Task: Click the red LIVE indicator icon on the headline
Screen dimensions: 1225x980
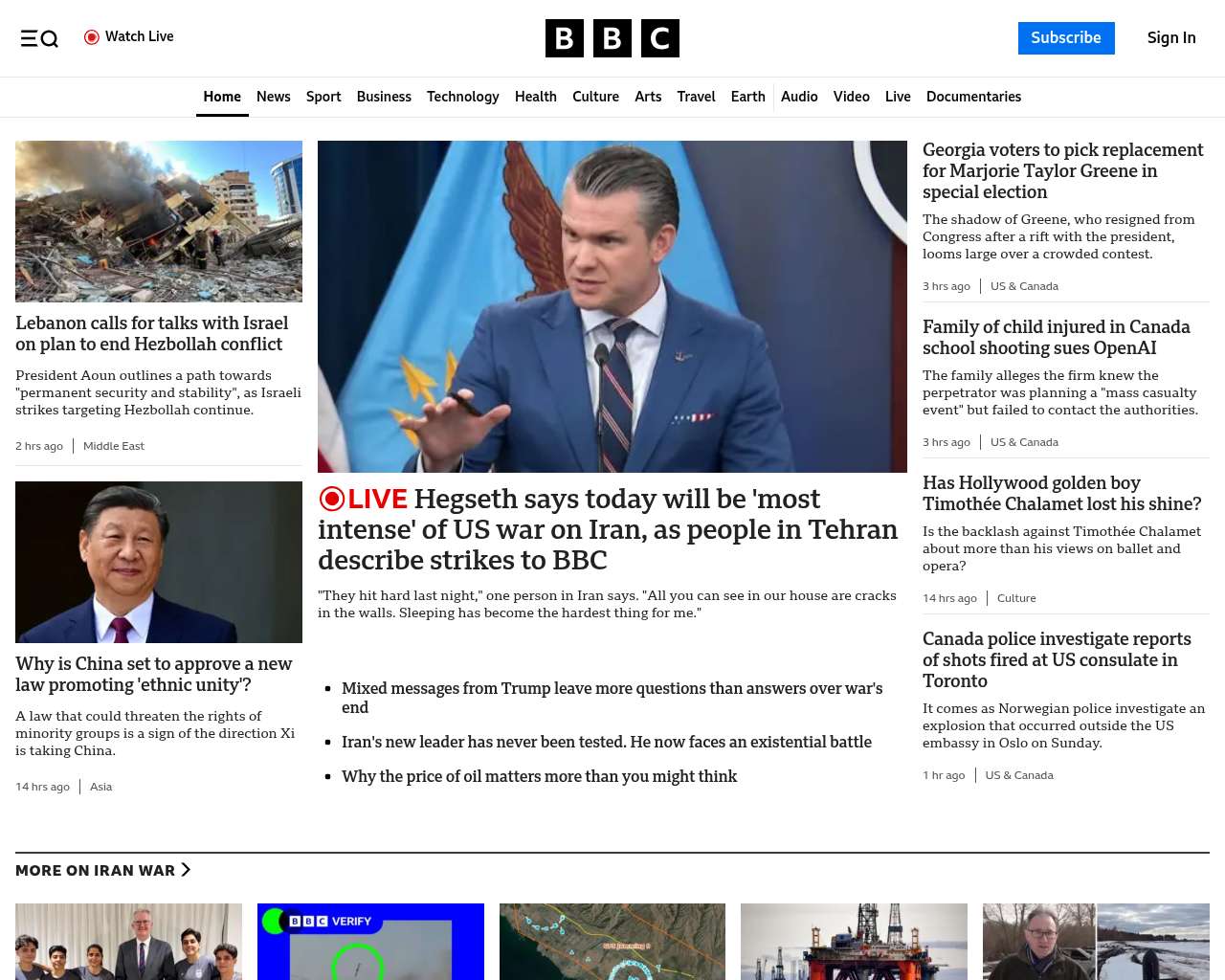Action: (x=332, y=499)
